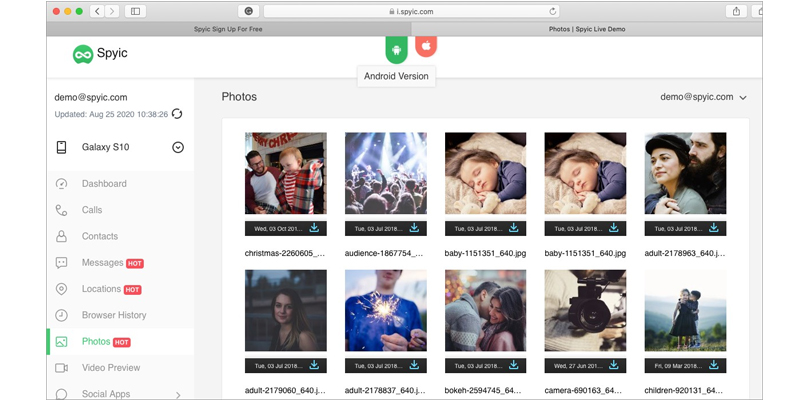Open the children hugging photo thumbnail
Image resolution: width=799 pixels, height=400 pixels.
click(x=685, y=310)
